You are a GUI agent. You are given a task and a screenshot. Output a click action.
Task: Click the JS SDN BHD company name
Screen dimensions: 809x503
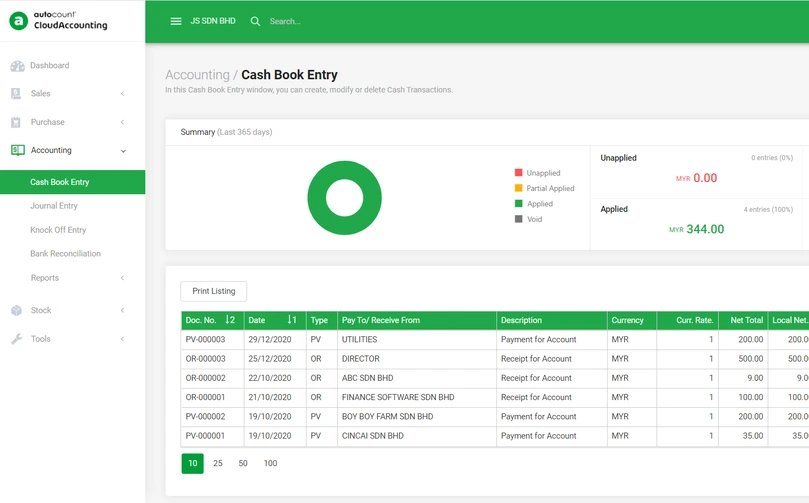click(213, 21)
